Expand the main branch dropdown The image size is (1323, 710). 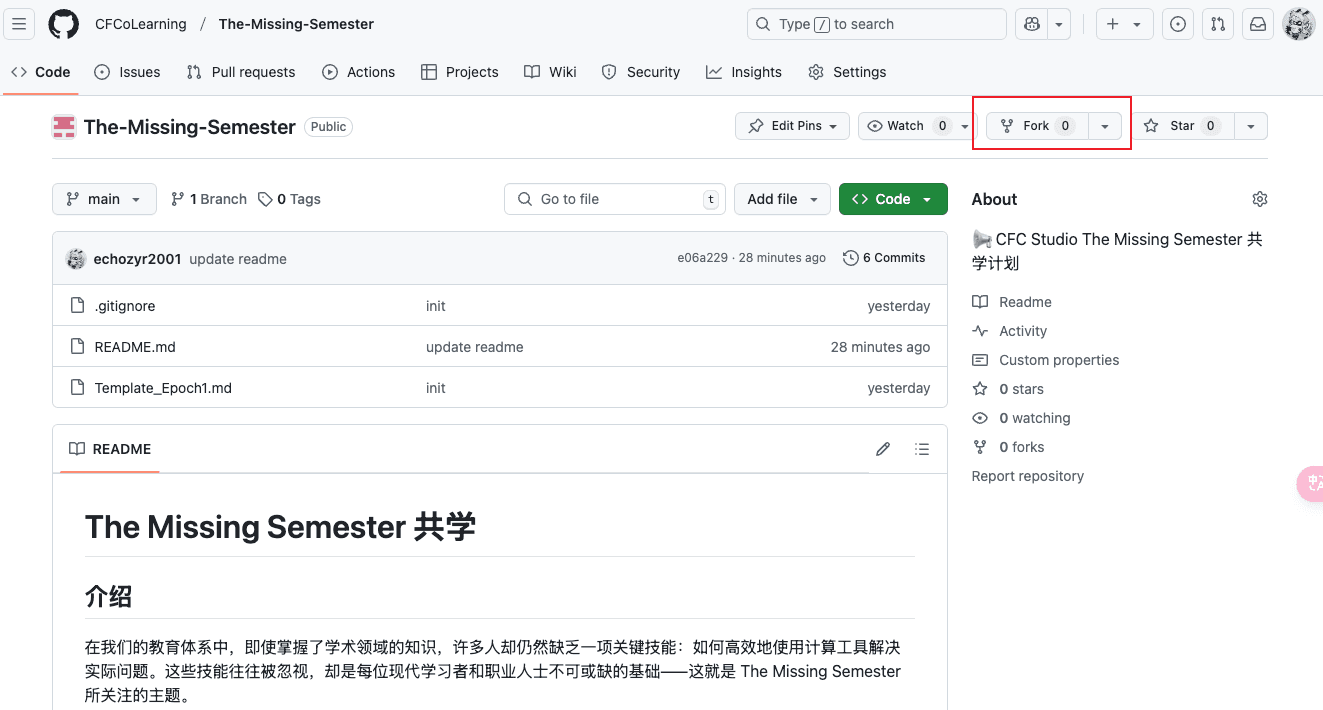click(104, 199)
